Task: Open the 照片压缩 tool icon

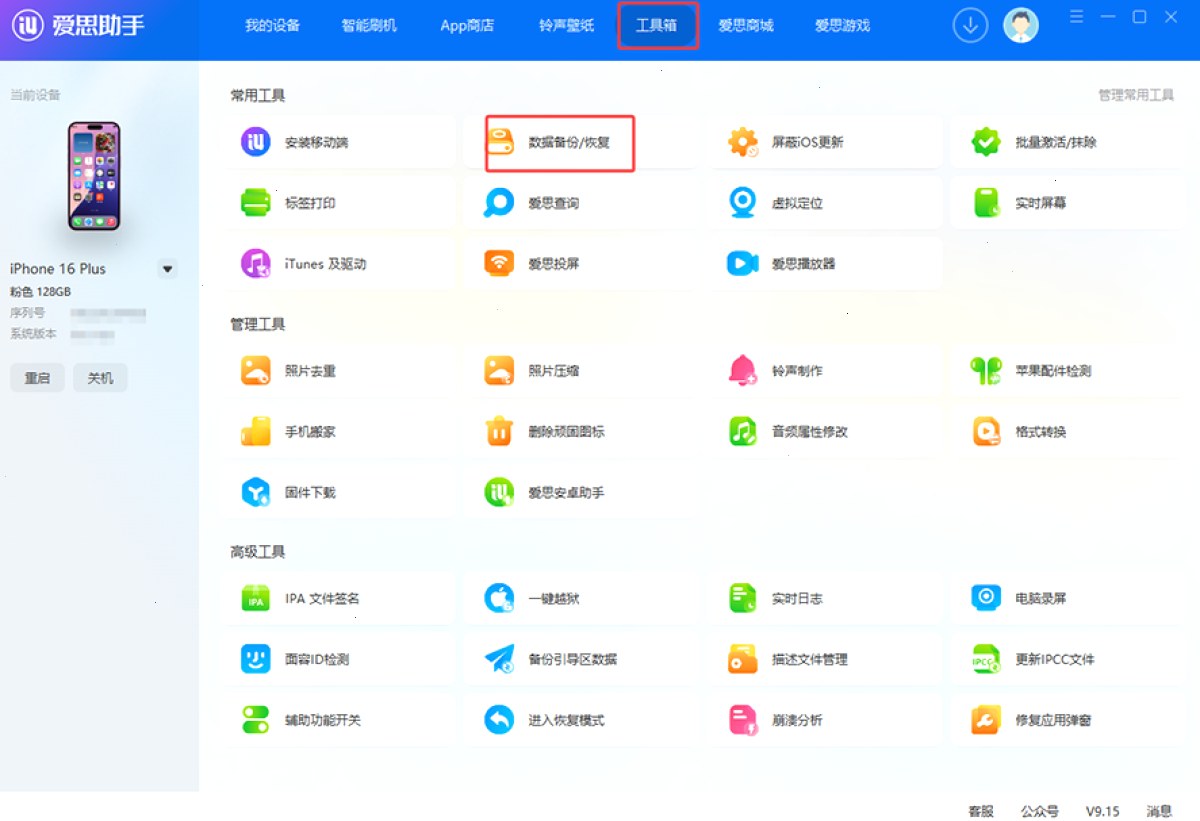Action: (x=499, y=371)
